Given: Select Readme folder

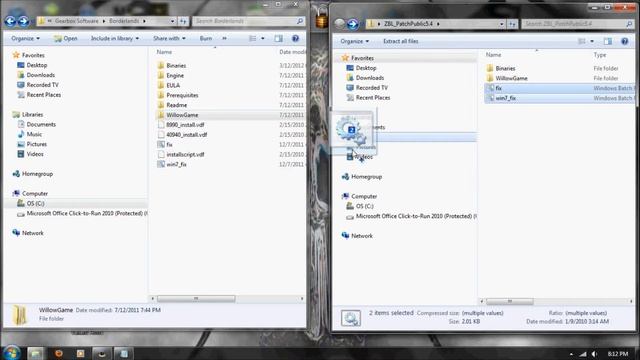Looking at the screenshot, I should click(176, 105).
